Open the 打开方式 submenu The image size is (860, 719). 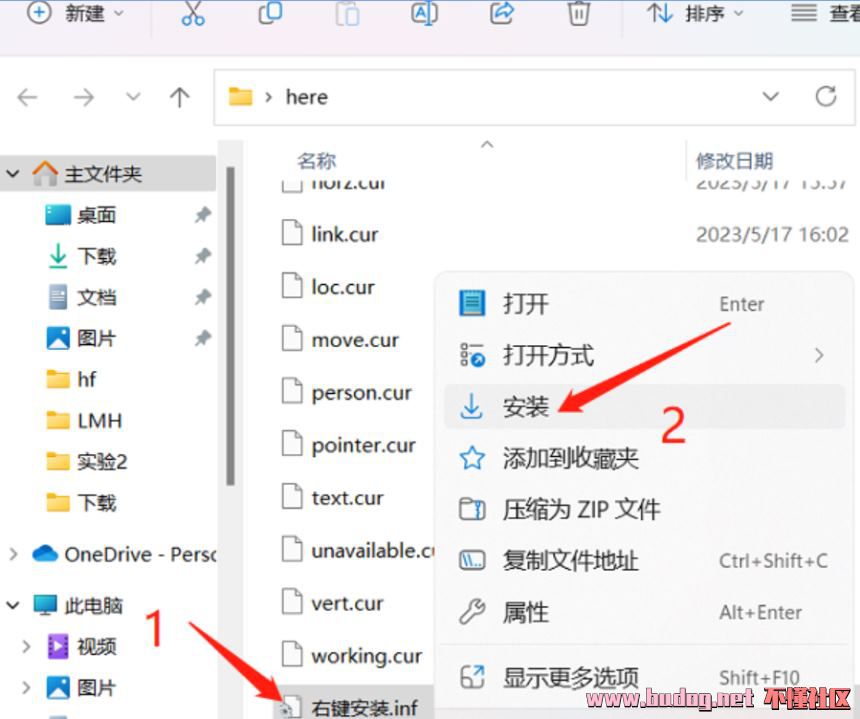(644, 355)
